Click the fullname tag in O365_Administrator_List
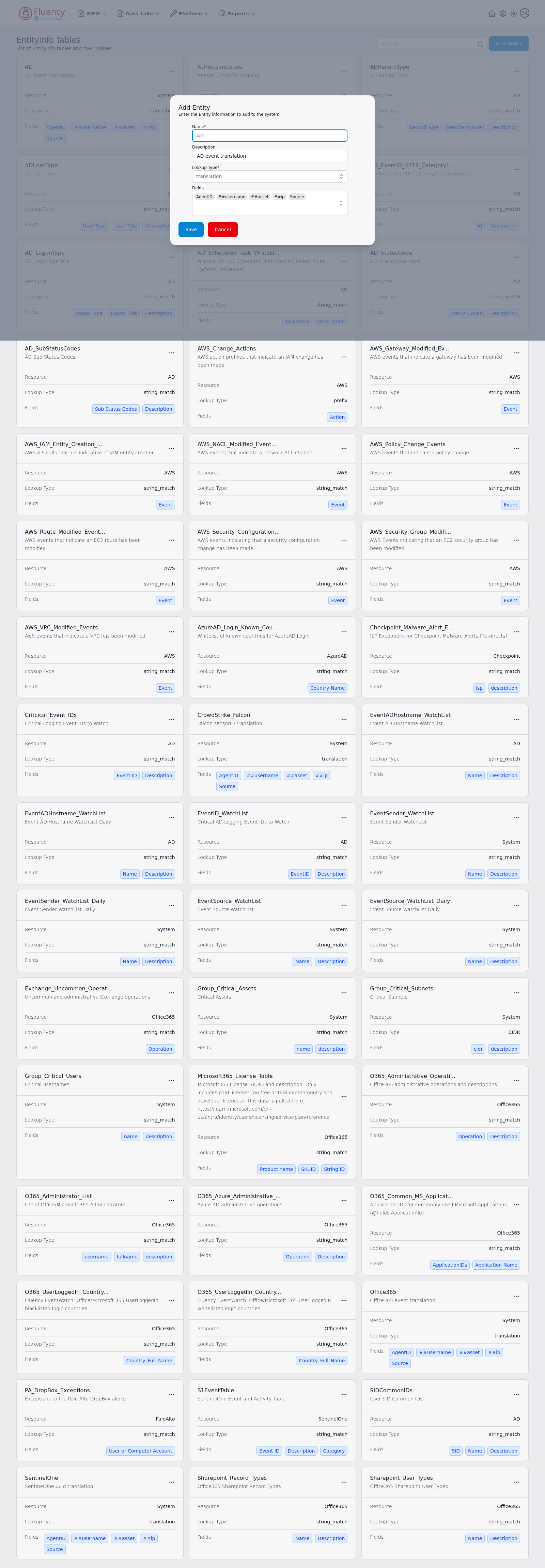 127,1256
